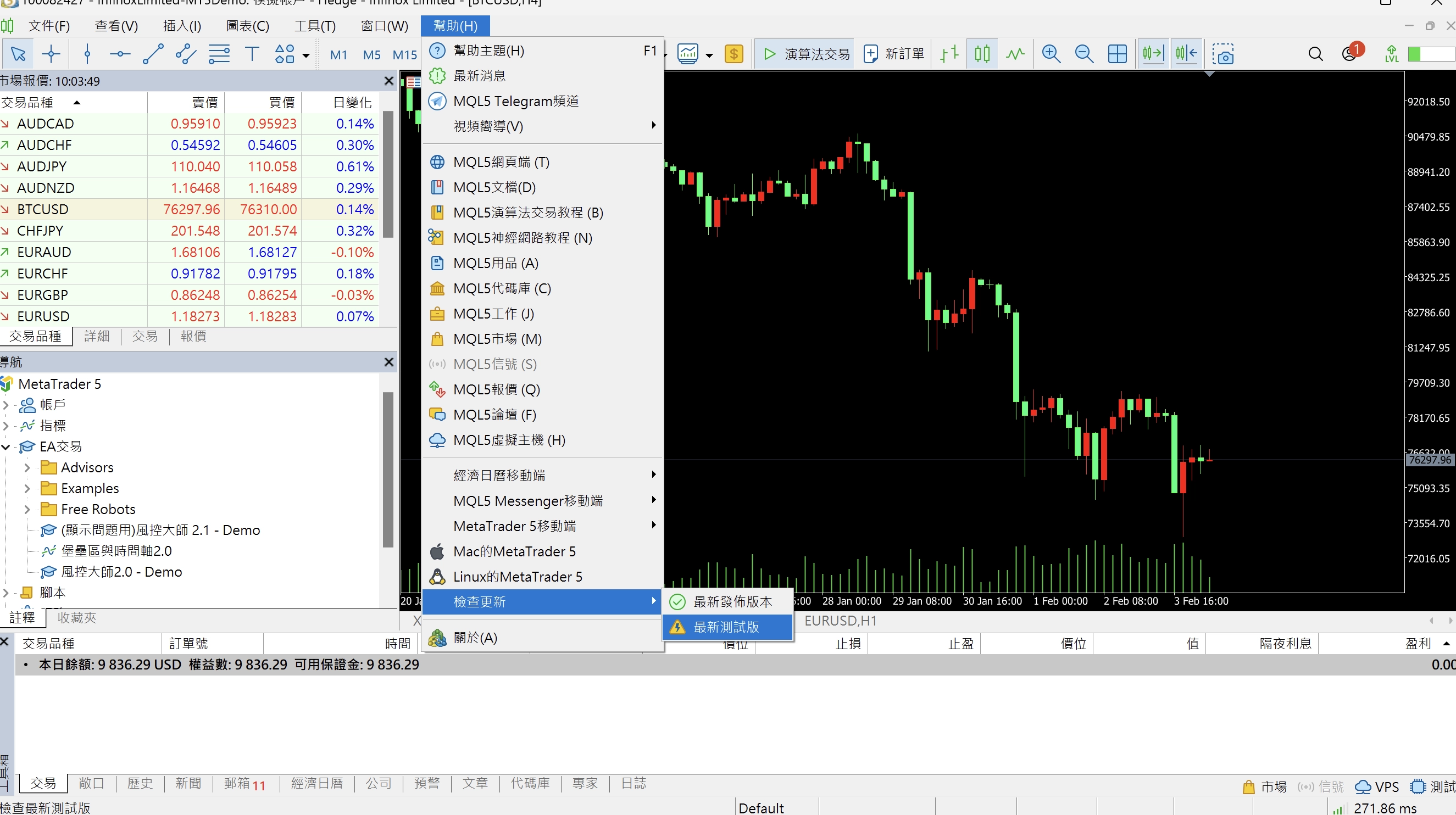The width and height of the screenshot is (1456, 815).
Task: Click the zoom in magnifier icon
Action: click(1051, 54)
